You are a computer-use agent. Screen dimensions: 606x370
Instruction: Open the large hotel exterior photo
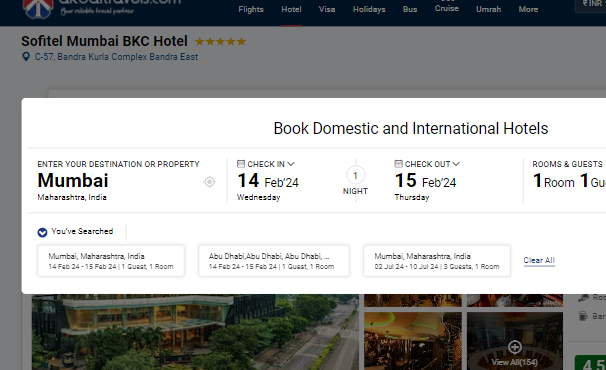195,332
